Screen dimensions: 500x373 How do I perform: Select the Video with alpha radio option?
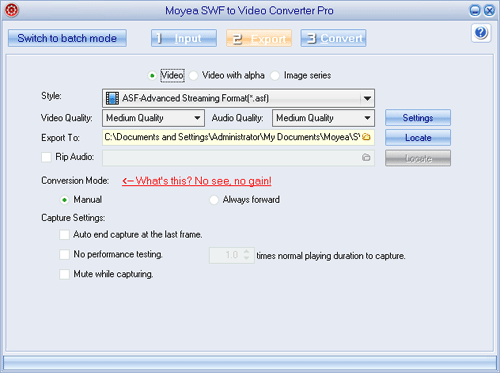[193, 76]
